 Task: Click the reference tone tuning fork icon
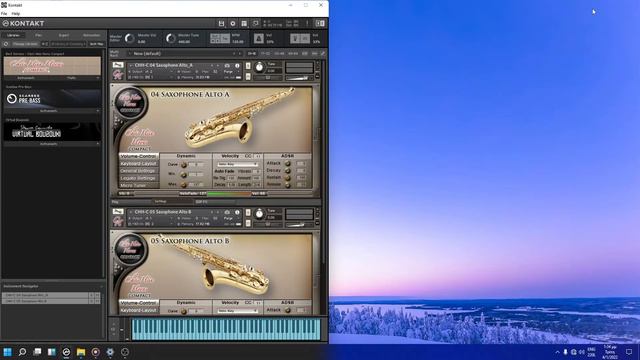pyautogui.click(x=295, y=38)
